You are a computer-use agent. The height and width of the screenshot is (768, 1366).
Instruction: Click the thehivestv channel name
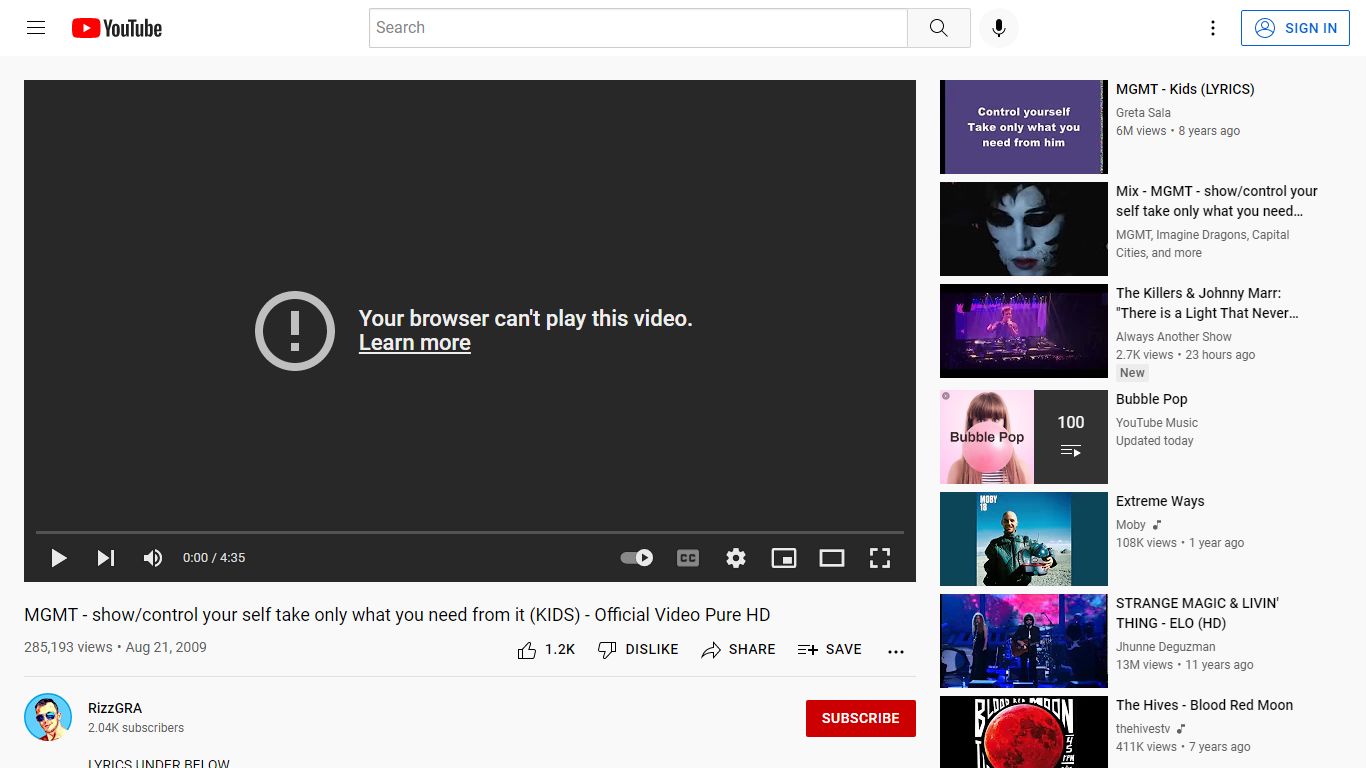pos(1144,729)
